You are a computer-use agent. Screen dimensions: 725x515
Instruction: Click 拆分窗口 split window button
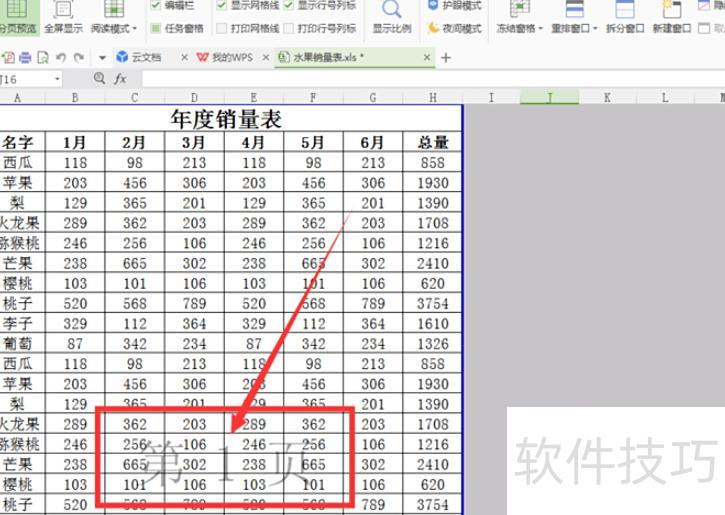[x=625, y=18]
